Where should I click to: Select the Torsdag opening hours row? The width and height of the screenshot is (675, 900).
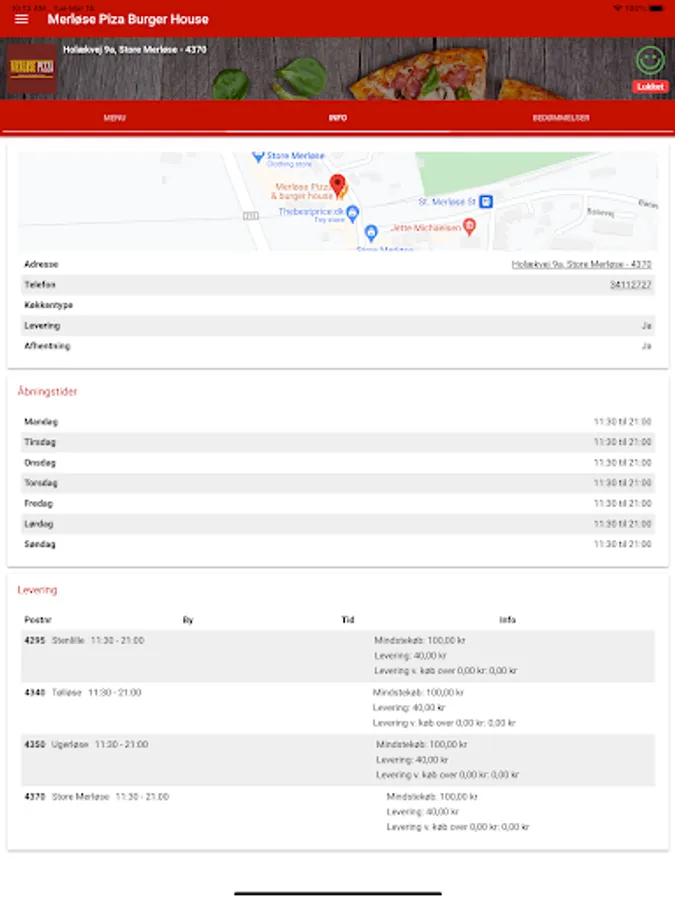point(338,483)
